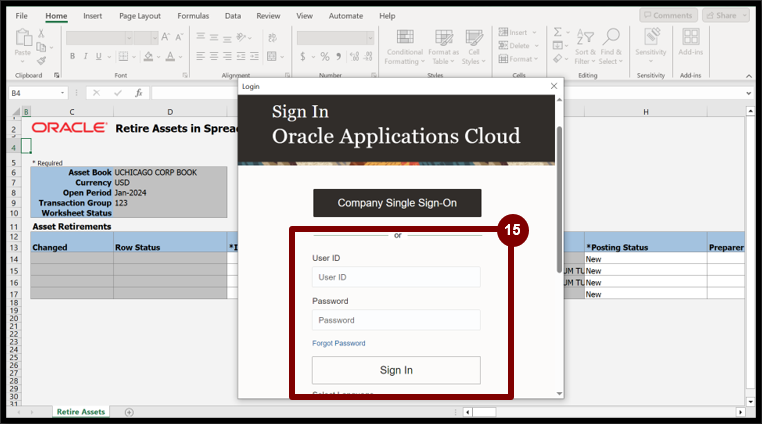Screen dimensions: 762x424
Task: Switch to the Data tab
Action: (x=233, y=16)
